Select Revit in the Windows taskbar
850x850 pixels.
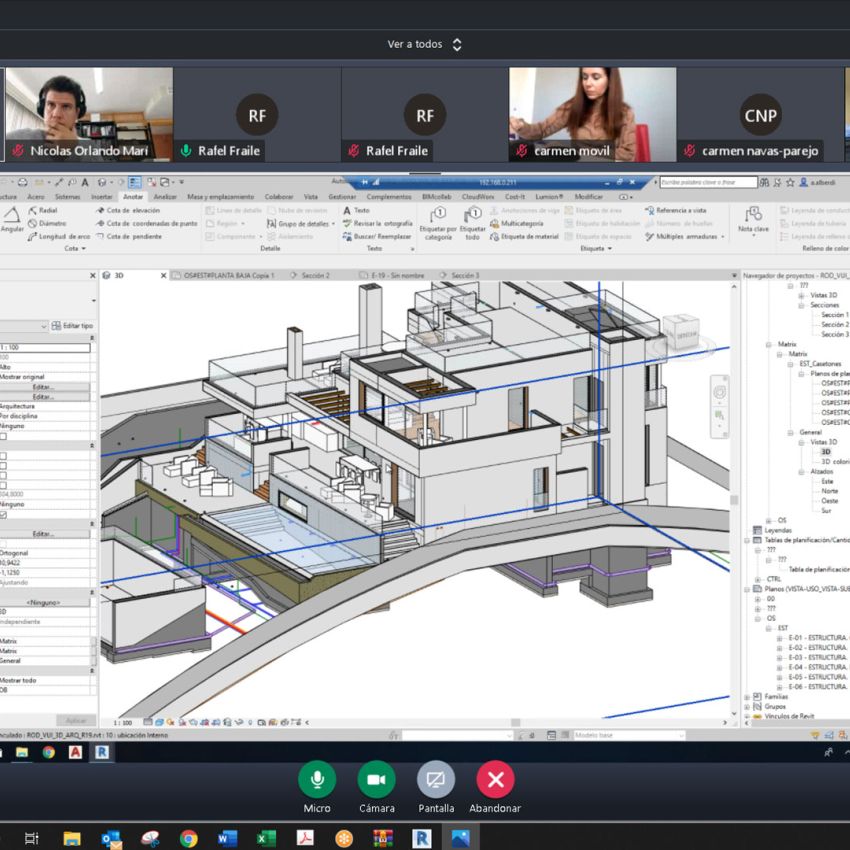(x=422, y=837)
